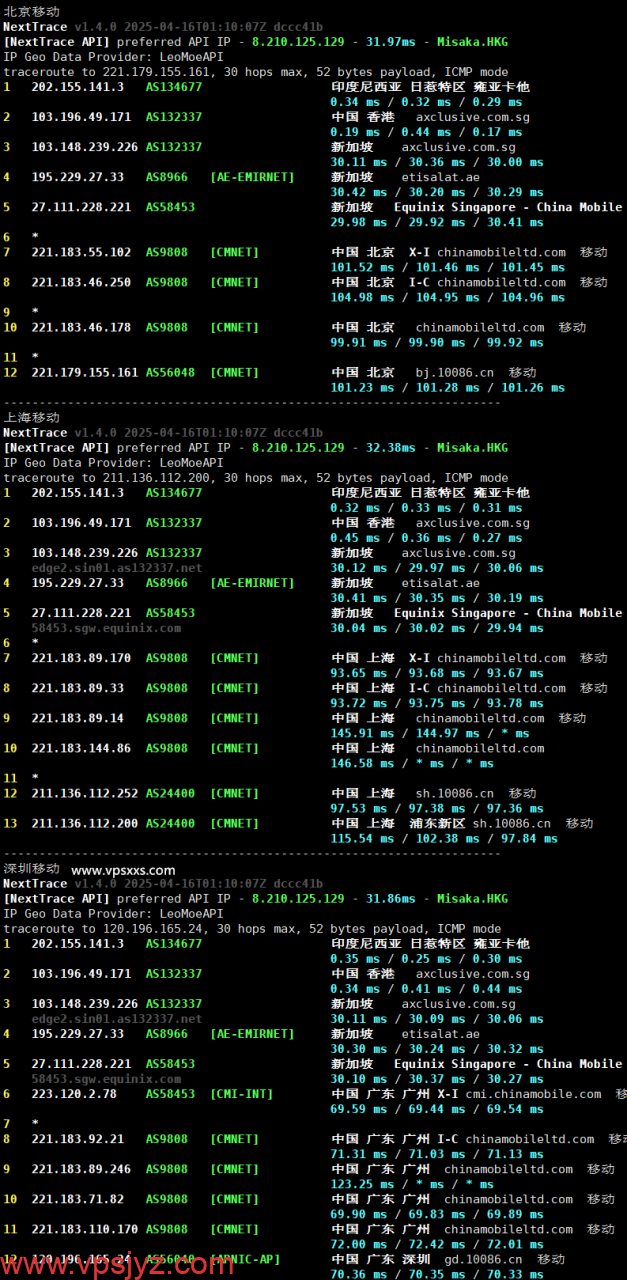Image resolution: width=627 pixels, height=1280 pixels.
Task: Click hop IP 221.183.110.170
Action: 85,1229
